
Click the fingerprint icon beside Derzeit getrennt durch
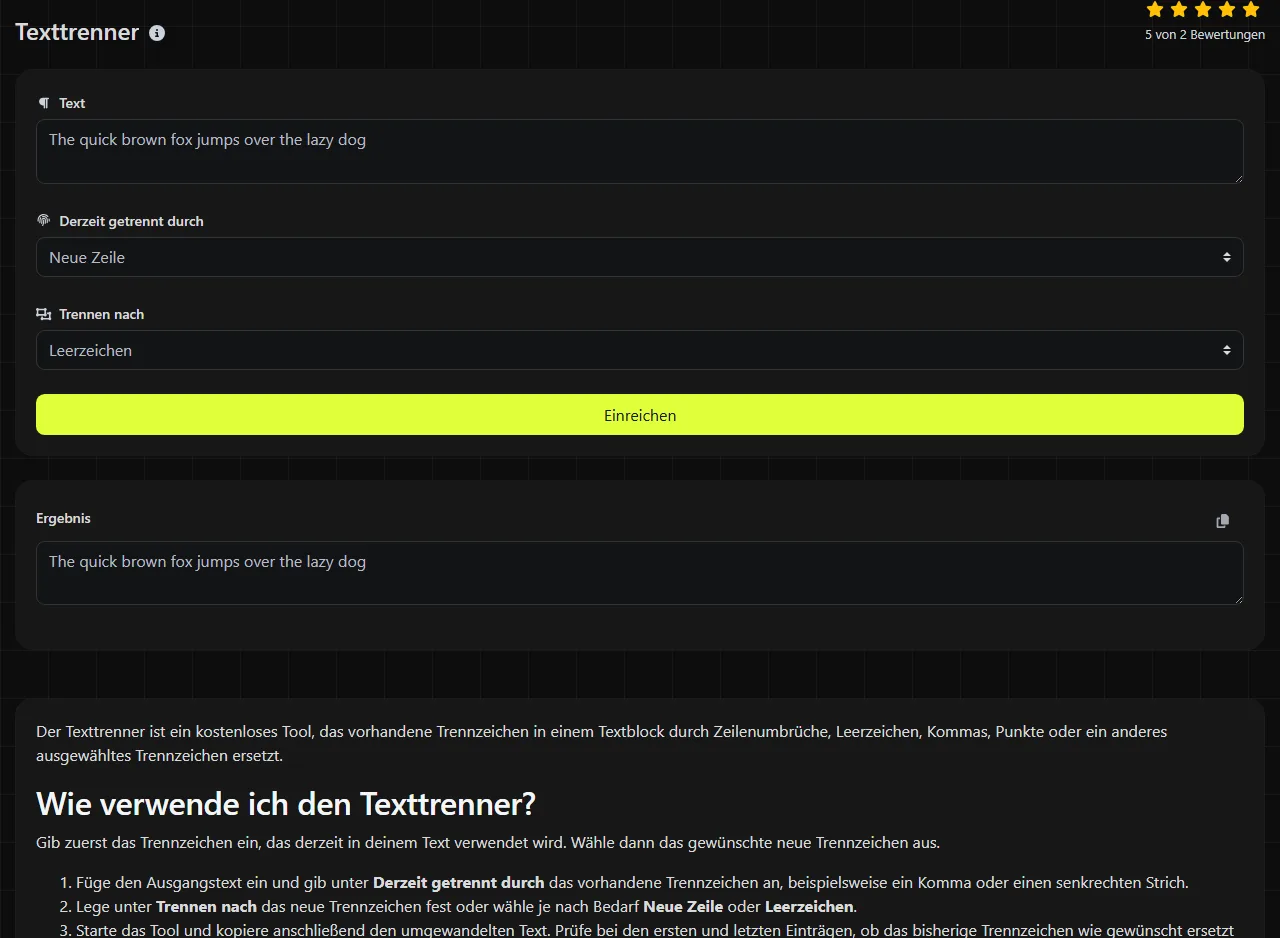coord(43,220)
